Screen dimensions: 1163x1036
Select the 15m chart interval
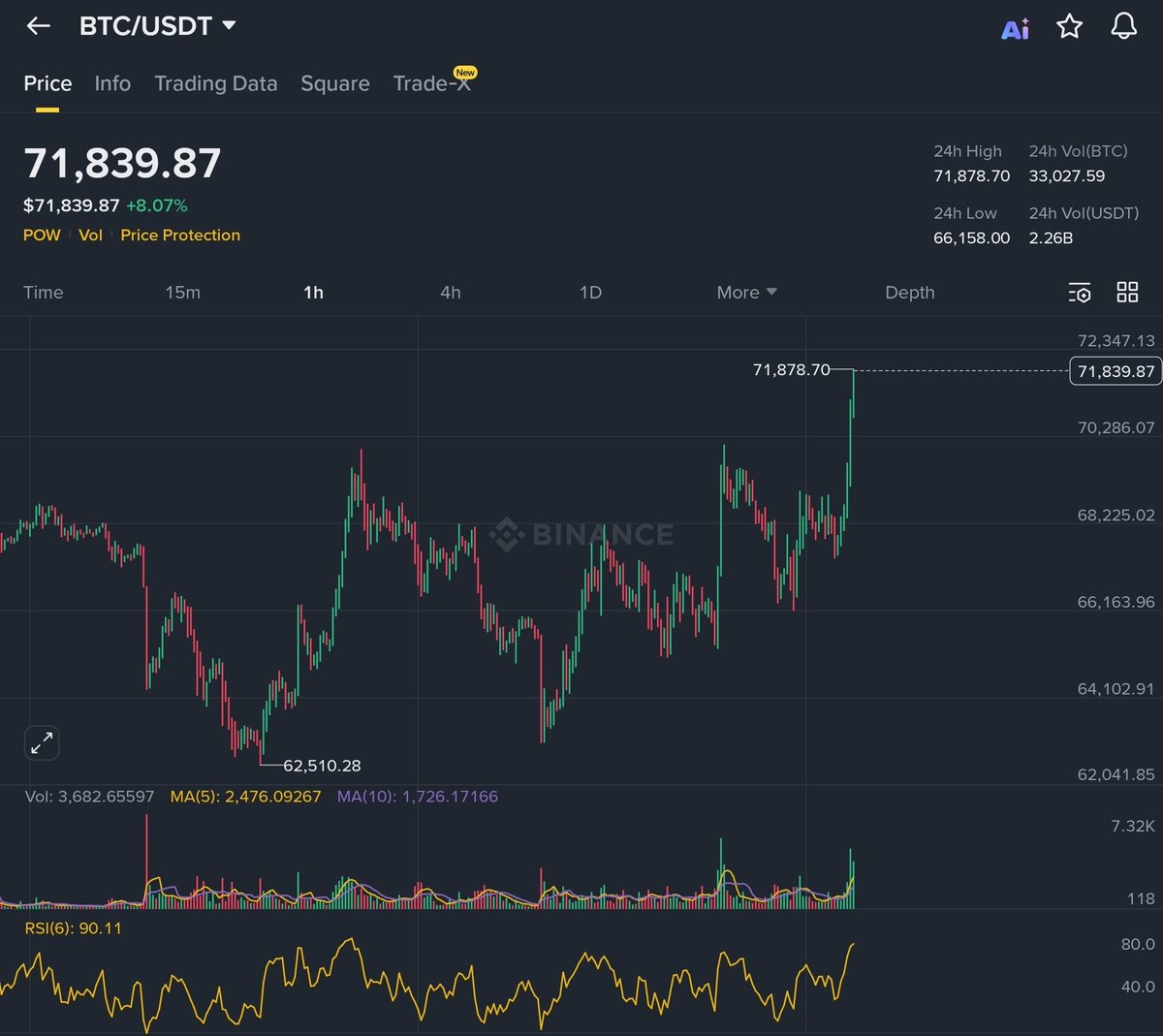183,292
